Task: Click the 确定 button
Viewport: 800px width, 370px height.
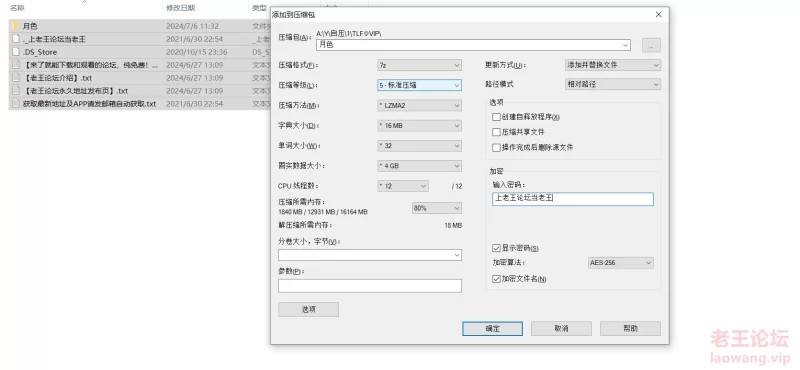Action: click(x=492, y=329)
